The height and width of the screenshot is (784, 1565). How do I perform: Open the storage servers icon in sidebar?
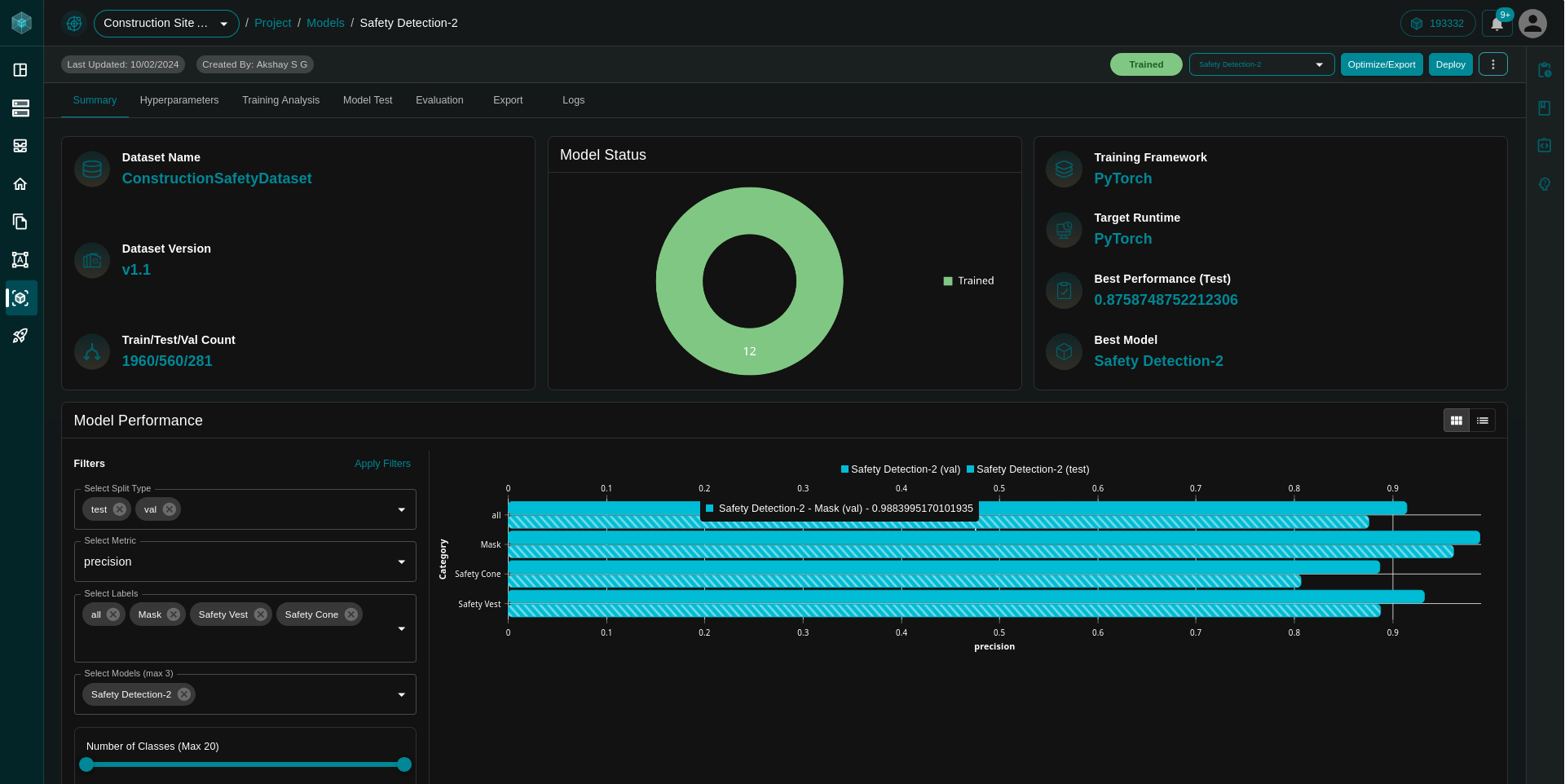coord(20,108)
